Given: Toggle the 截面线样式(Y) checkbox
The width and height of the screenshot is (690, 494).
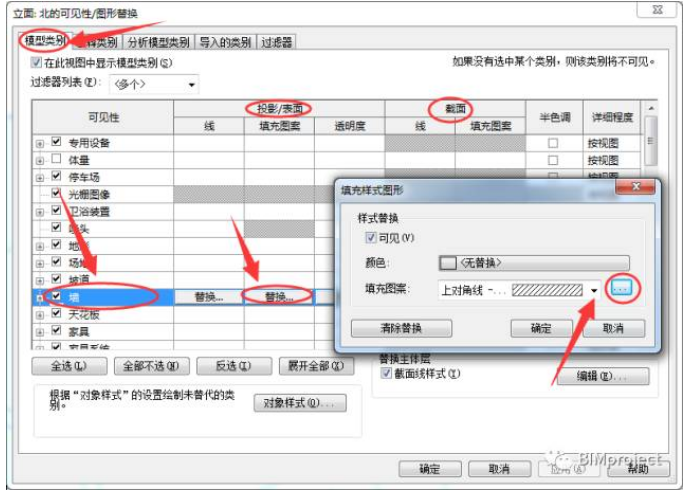Looking at the screenshot, I should (386, 373).
